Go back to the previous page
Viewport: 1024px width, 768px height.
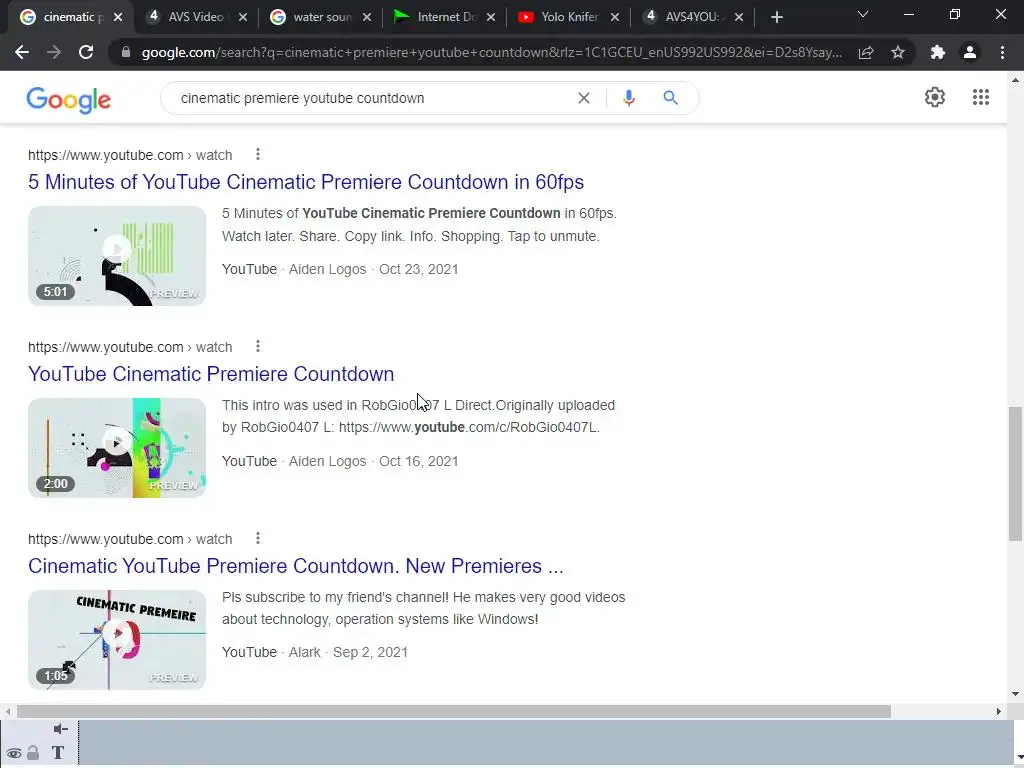(x=22, y=52)
